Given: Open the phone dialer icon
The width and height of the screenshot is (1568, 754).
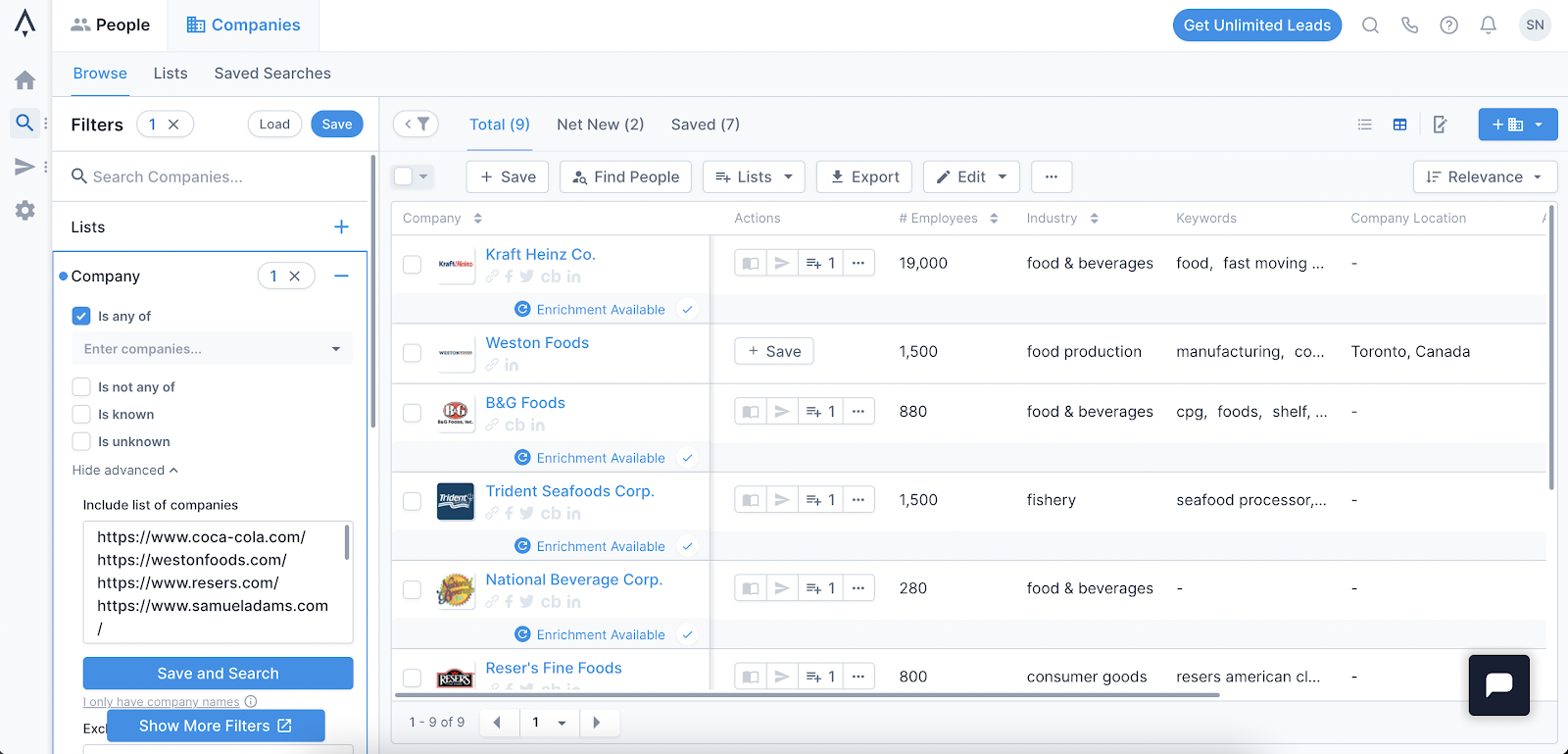Looking at the screenshot, I should click(1409, 25).
